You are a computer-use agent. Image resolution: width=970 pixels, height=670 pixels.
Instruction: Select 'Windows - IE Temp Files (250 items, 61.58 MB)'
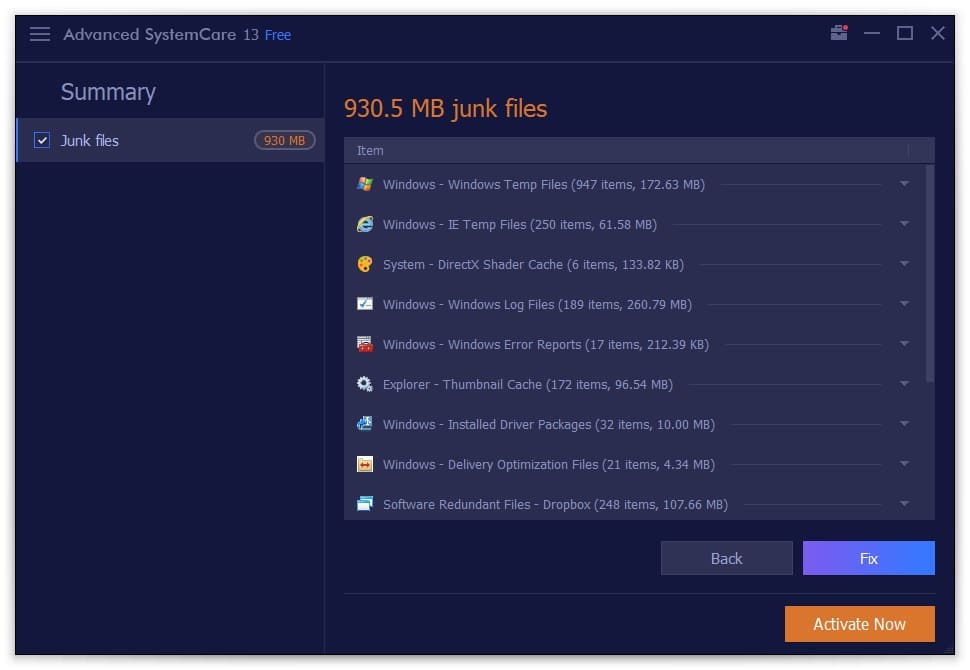point(520,225)
